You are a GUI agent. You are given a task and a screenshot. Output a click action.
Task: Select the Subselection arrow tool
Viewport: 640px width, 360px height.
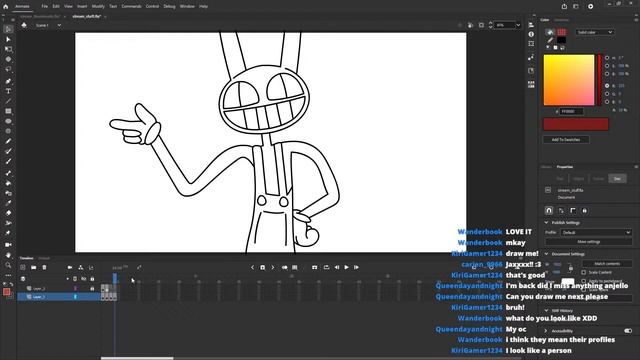tap(8, 39)
